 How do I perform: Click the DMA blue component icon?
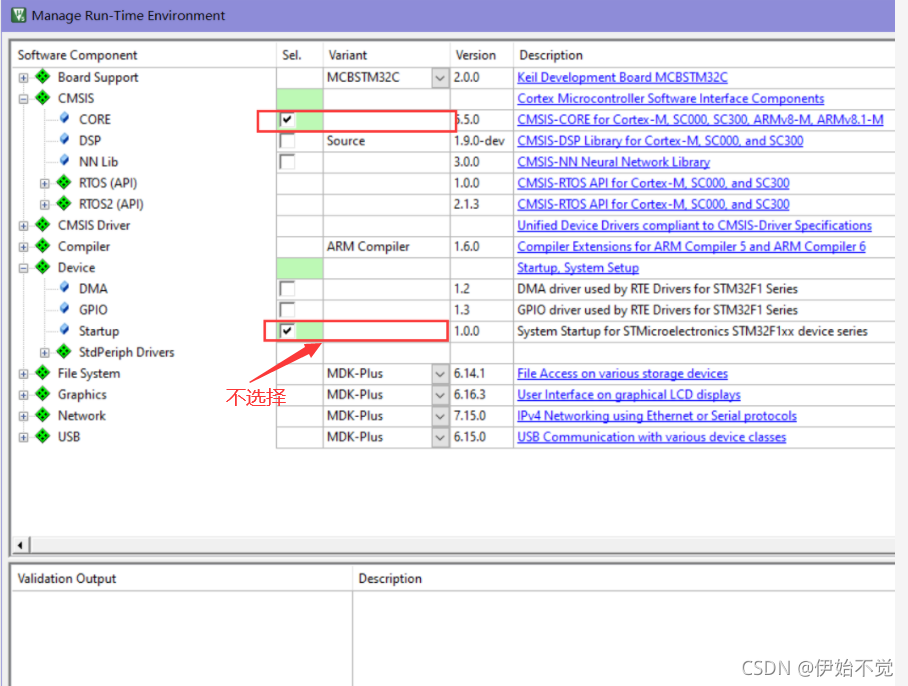coord(64,288)
